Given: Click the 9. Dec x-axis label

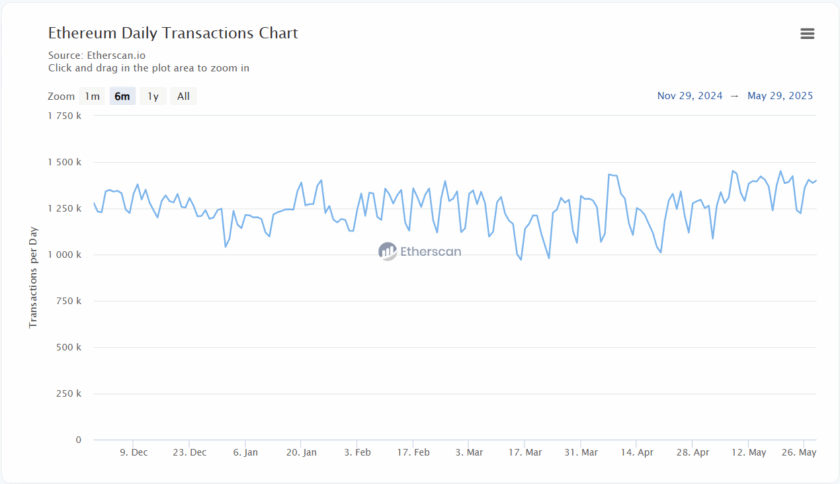Looking at the screenshot, I should 134,453.
